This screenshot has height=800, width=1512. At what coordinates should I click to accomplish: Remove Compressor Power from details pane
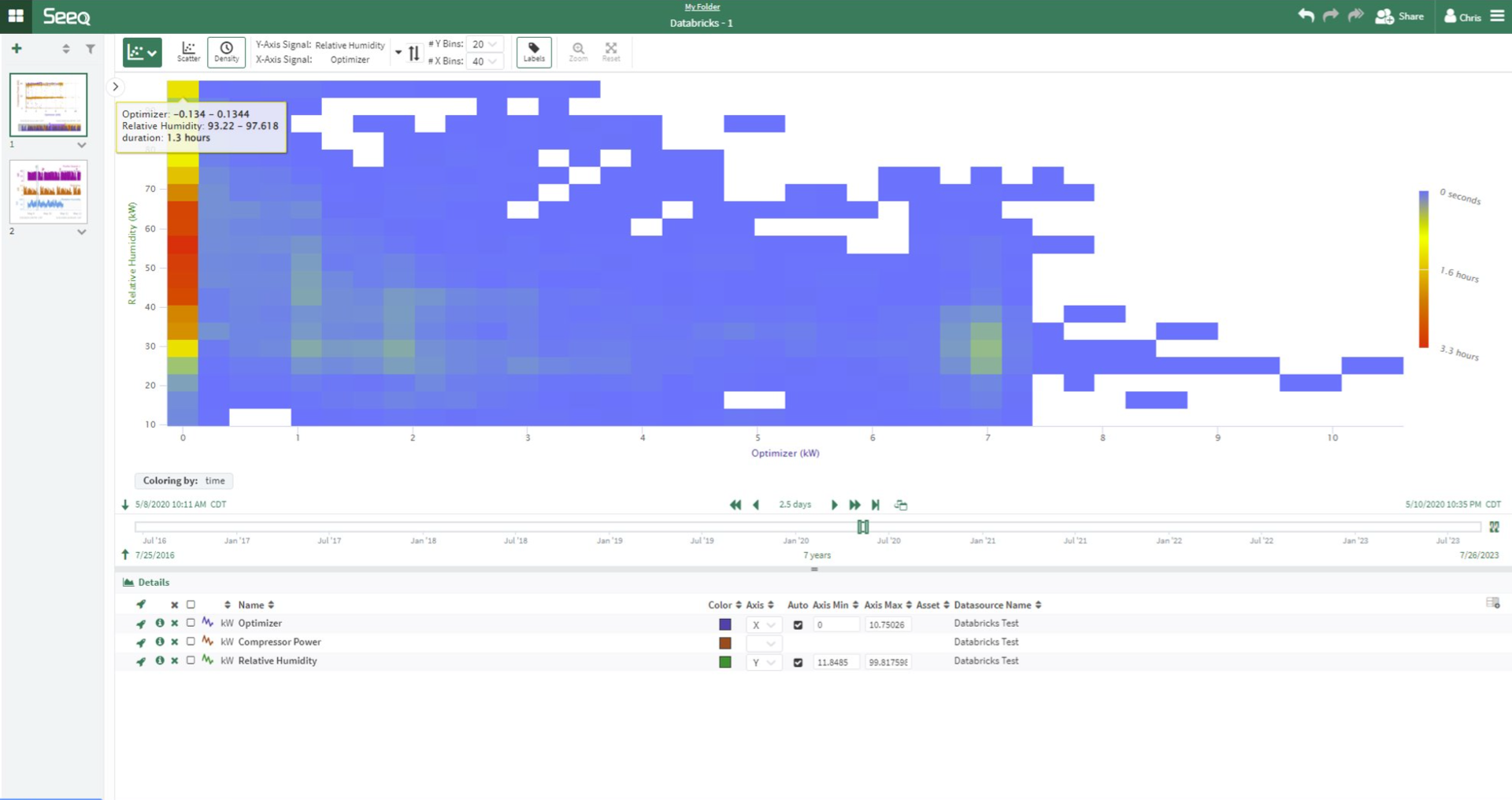pyautogui.click(x=175, y=642)
